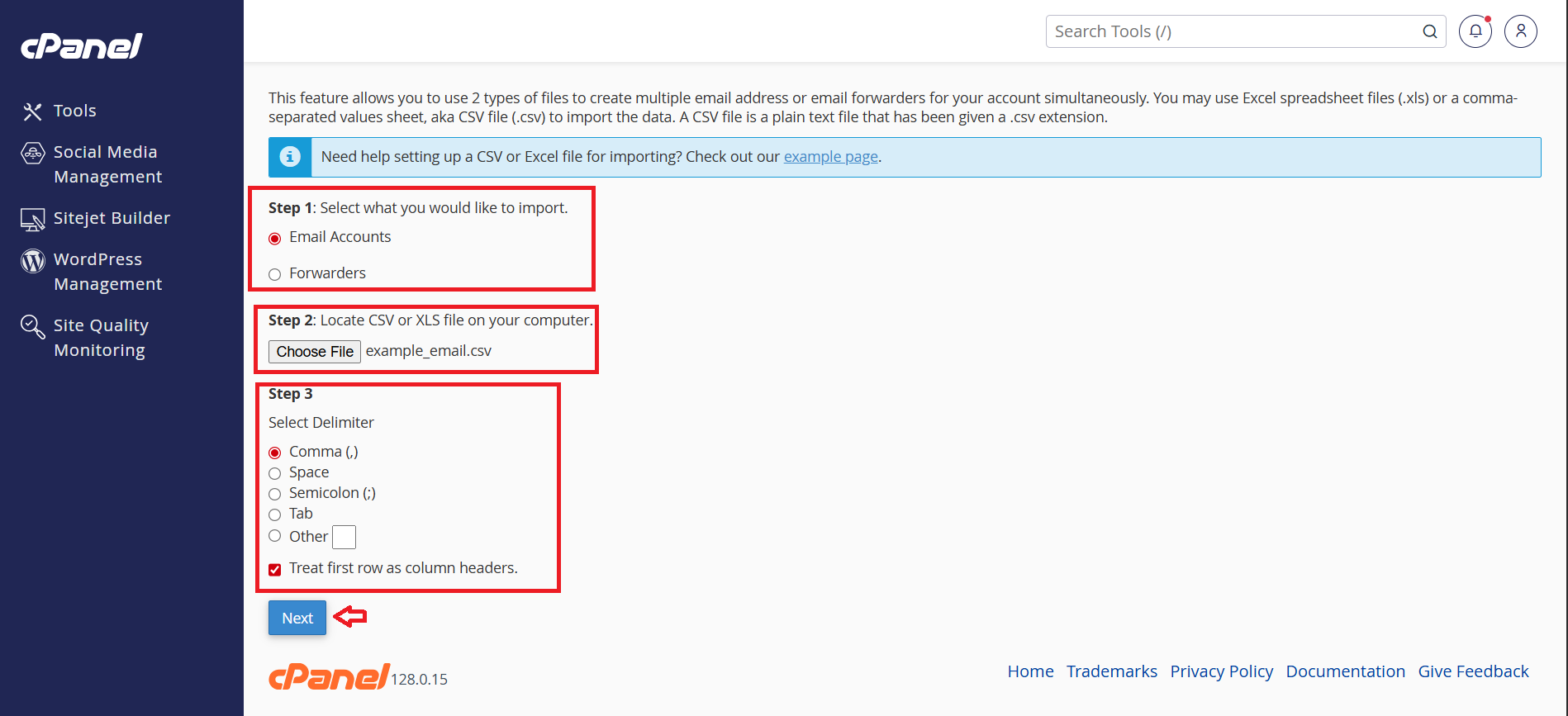Open the Tools menu item
1568x716 pixels.
click(75, 111)
